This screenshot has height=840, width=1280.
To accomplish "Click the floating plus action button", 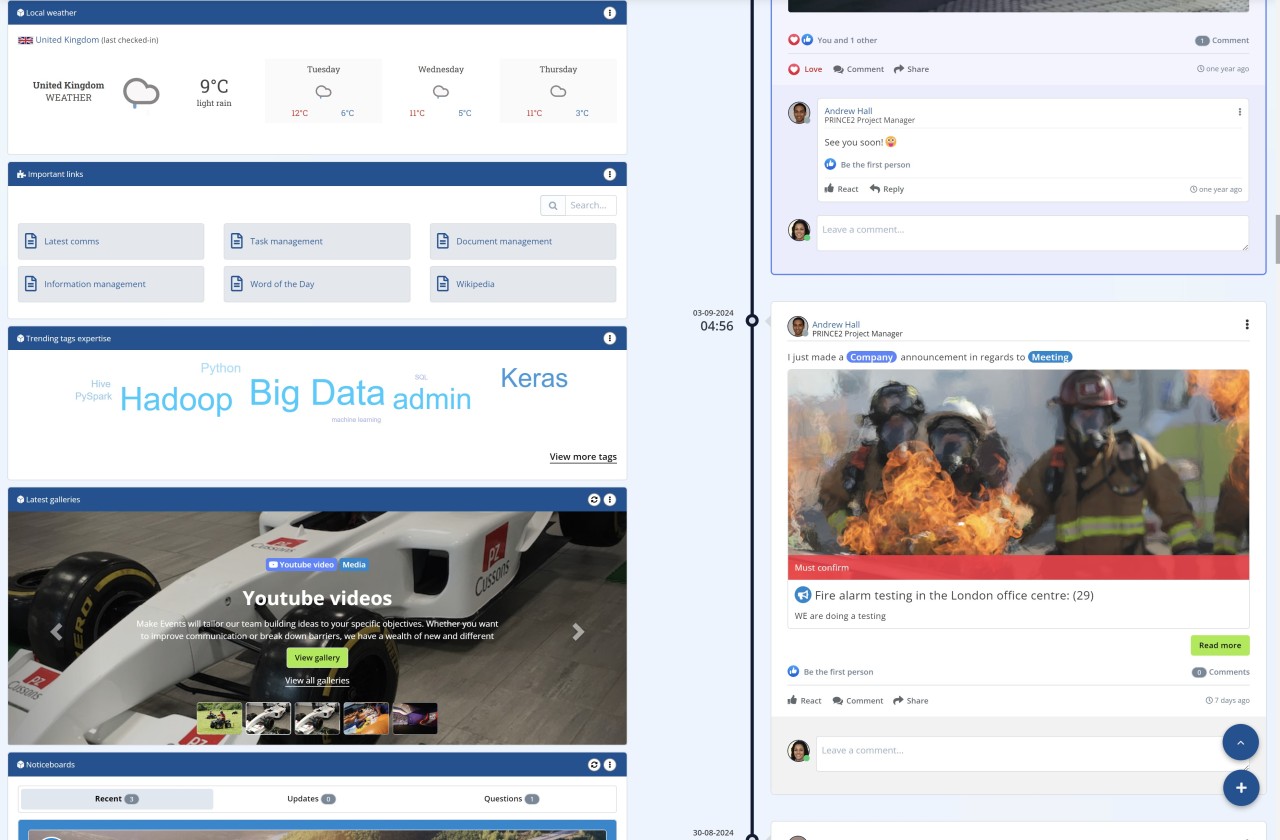I will (x=1241, y=788).
